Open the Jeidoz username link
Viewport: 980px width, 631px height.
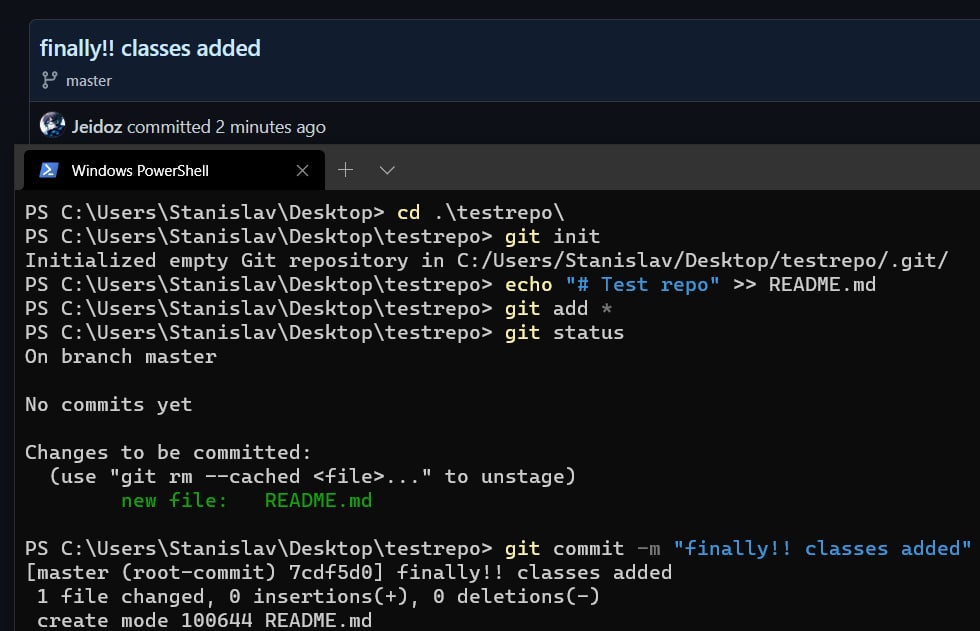[x=97, y=127]
